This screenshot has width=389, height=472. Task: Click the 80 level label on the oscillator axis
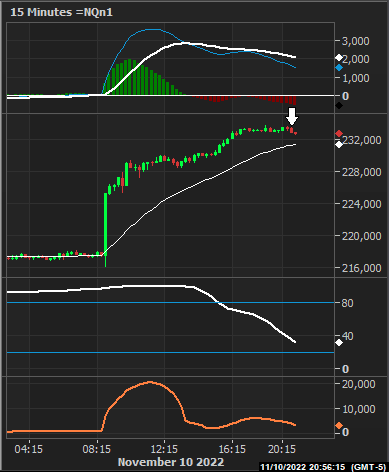coord(348,303)
